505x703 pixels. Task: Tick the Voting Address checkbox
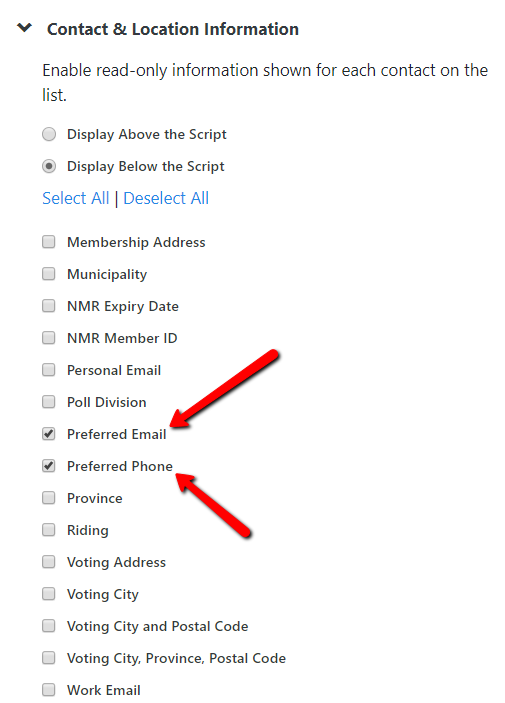[48, 562]
